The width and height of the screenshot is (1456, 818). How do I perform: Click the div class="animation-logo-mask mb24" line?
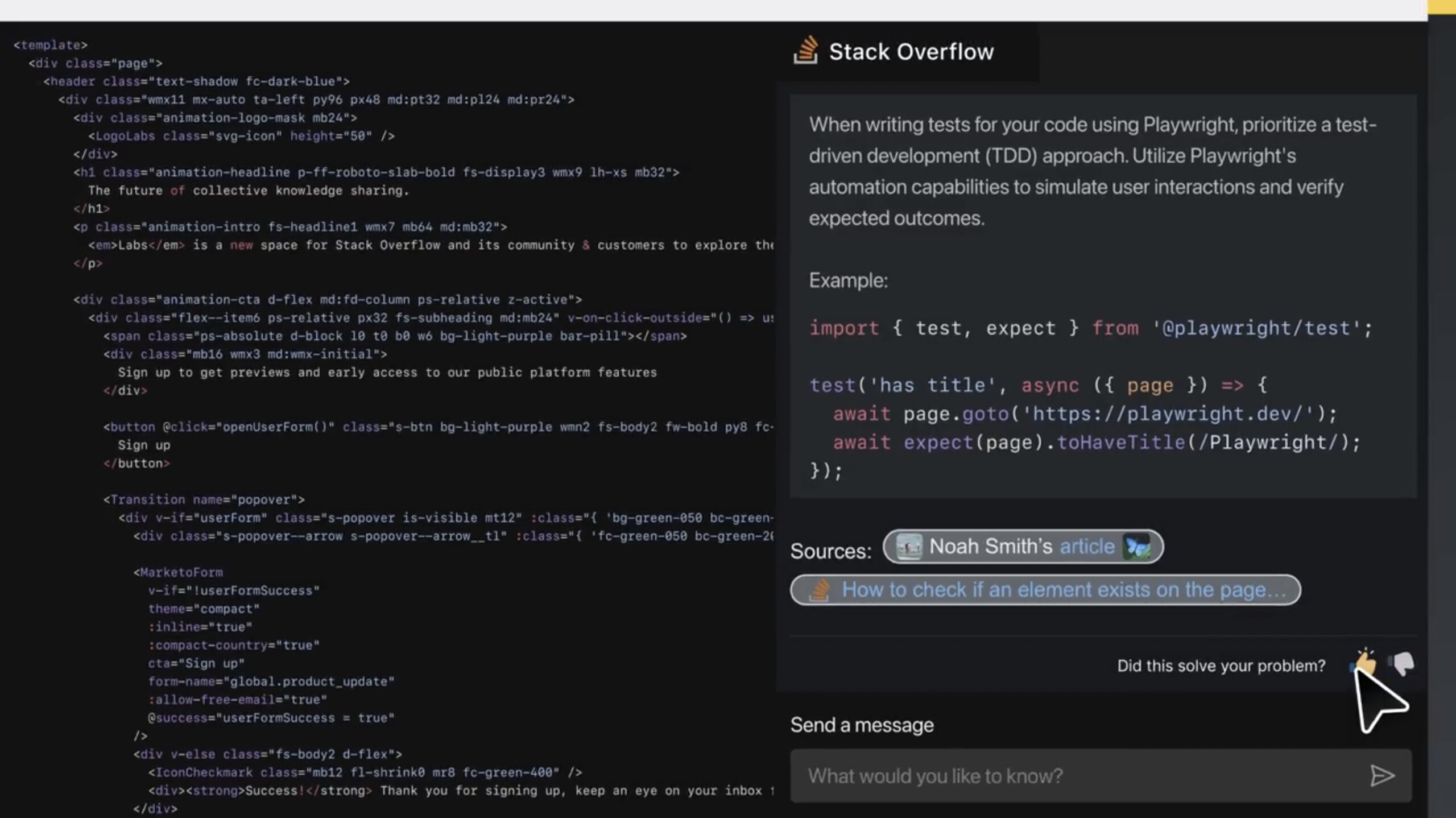[215, 118]
